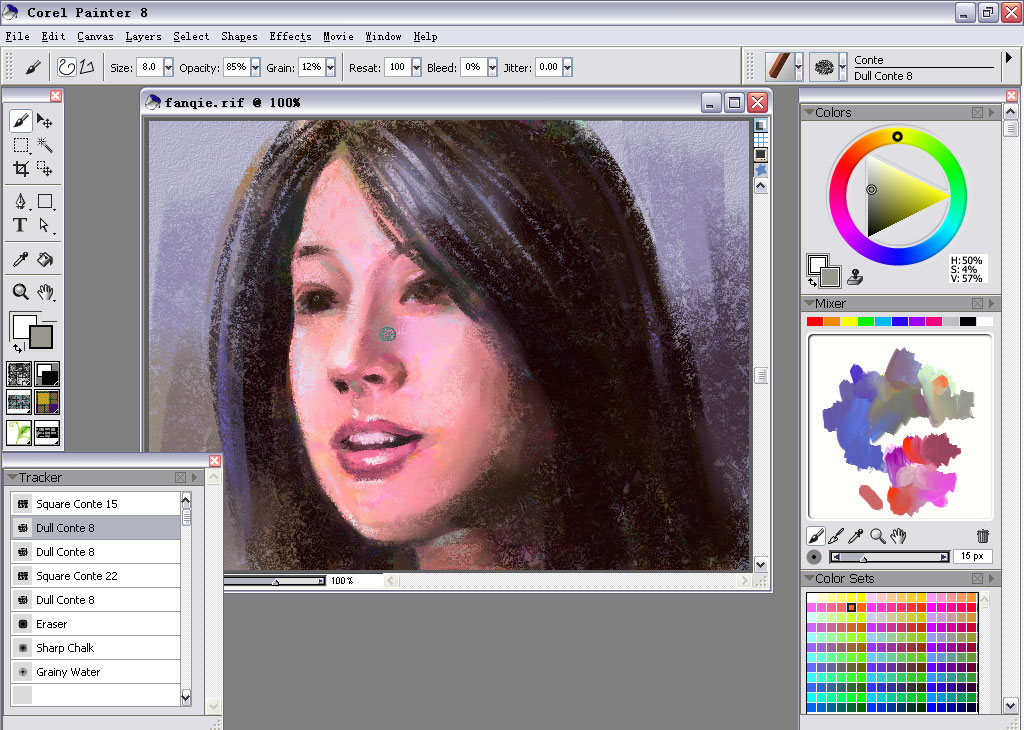Select the Mixer Mix Color palette knife
The image size is (1024, 730).
[836, 536]
